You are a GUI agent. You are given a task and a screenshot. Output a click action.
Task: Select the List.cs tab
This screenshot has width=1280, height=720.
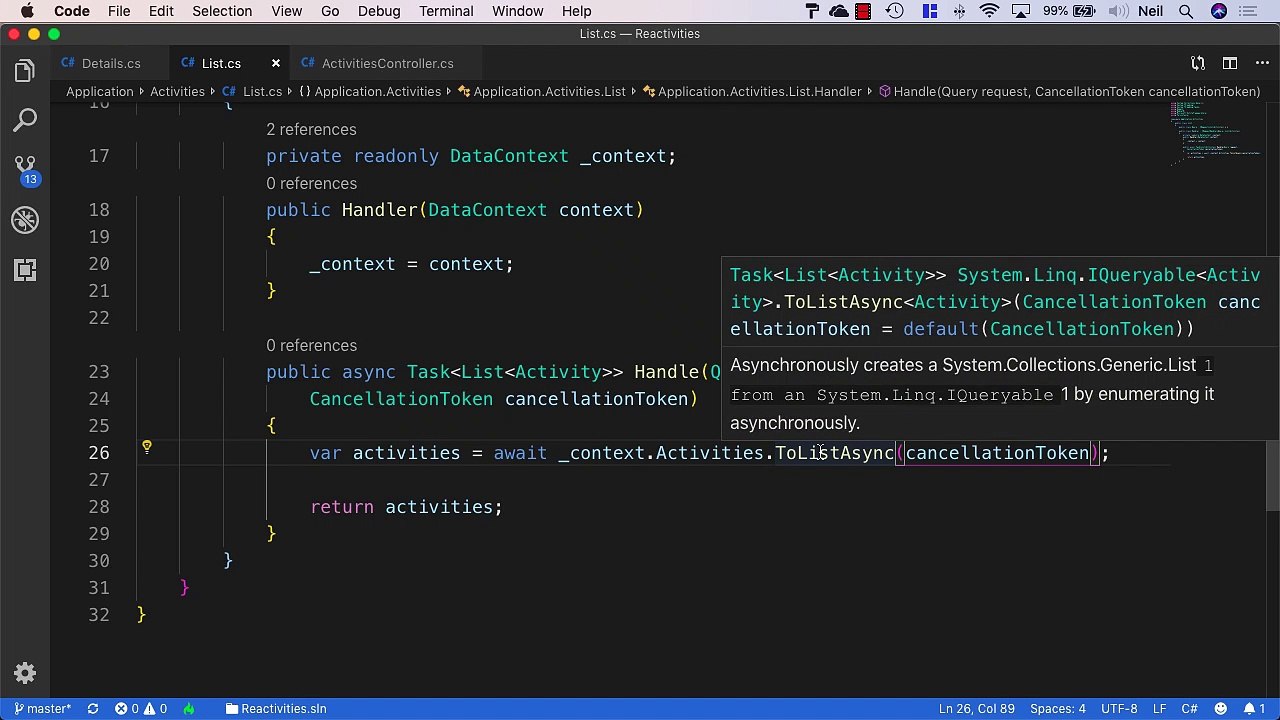point(221,63)
